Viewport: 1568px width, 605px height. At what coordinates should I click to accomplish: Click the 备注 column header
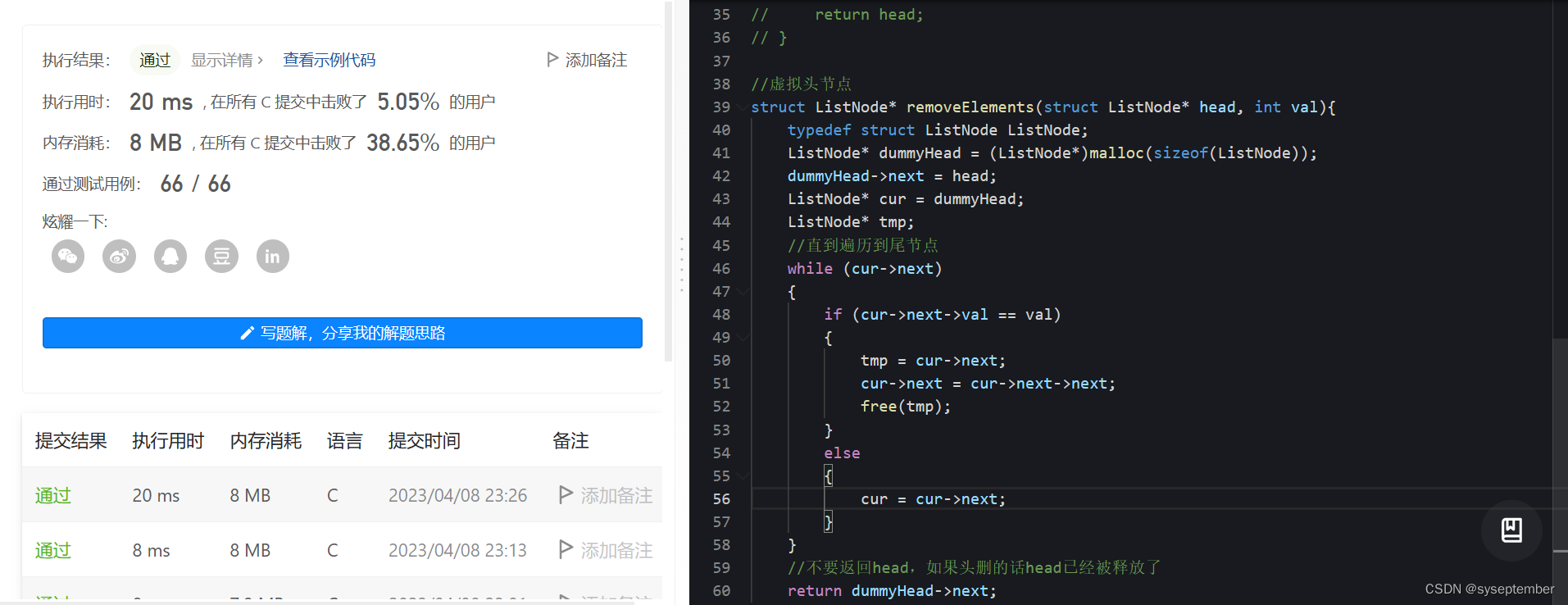[570, 441]
